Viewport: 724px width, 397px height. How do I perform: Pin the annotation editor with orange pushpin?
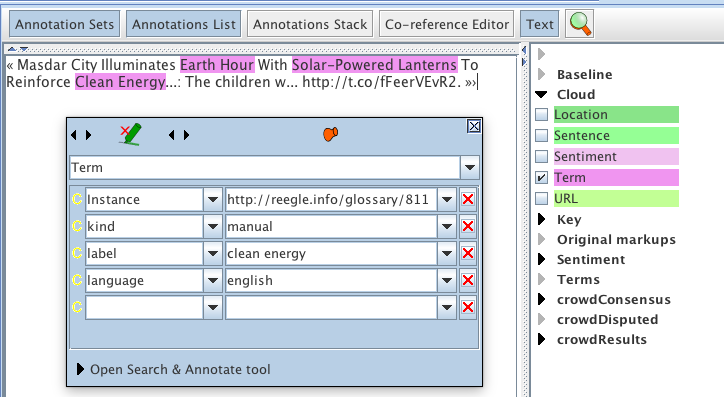click(x=331, y=134)
